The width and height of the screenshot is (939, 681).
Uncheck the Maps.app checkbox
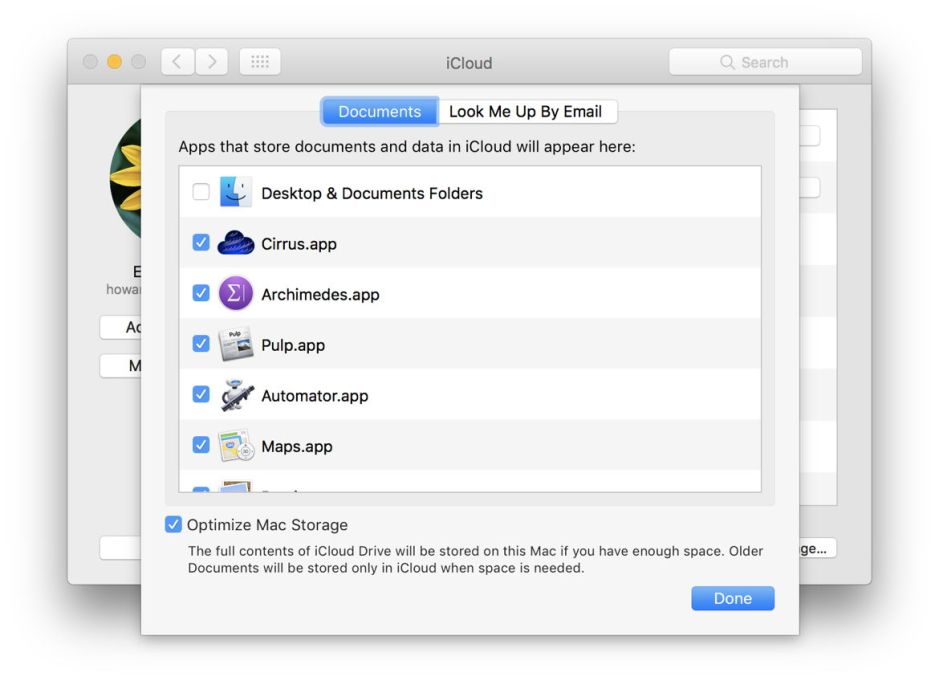click(x=201, y=445)
